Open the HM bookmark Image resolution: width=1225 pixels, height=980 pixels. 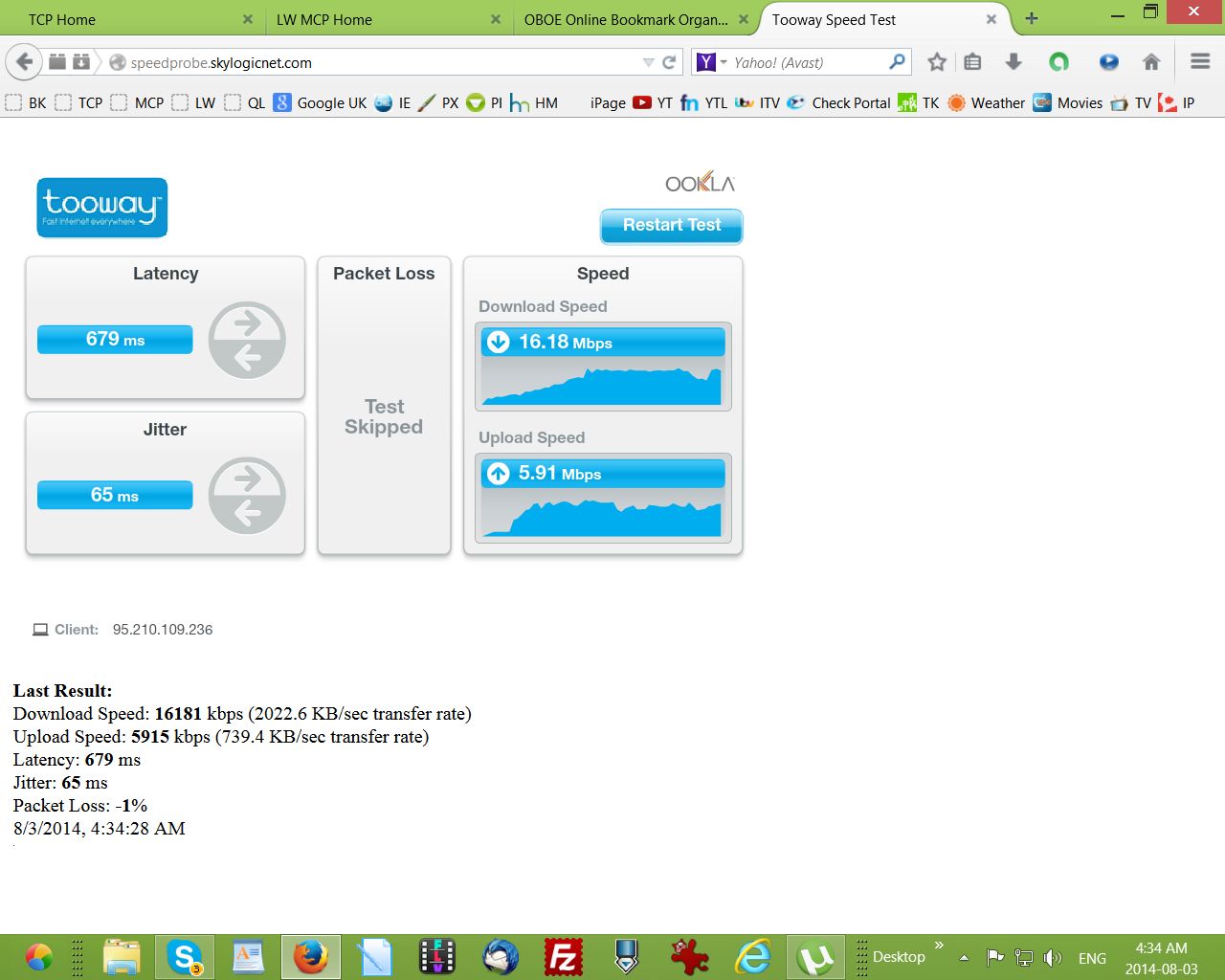point(534,102)
